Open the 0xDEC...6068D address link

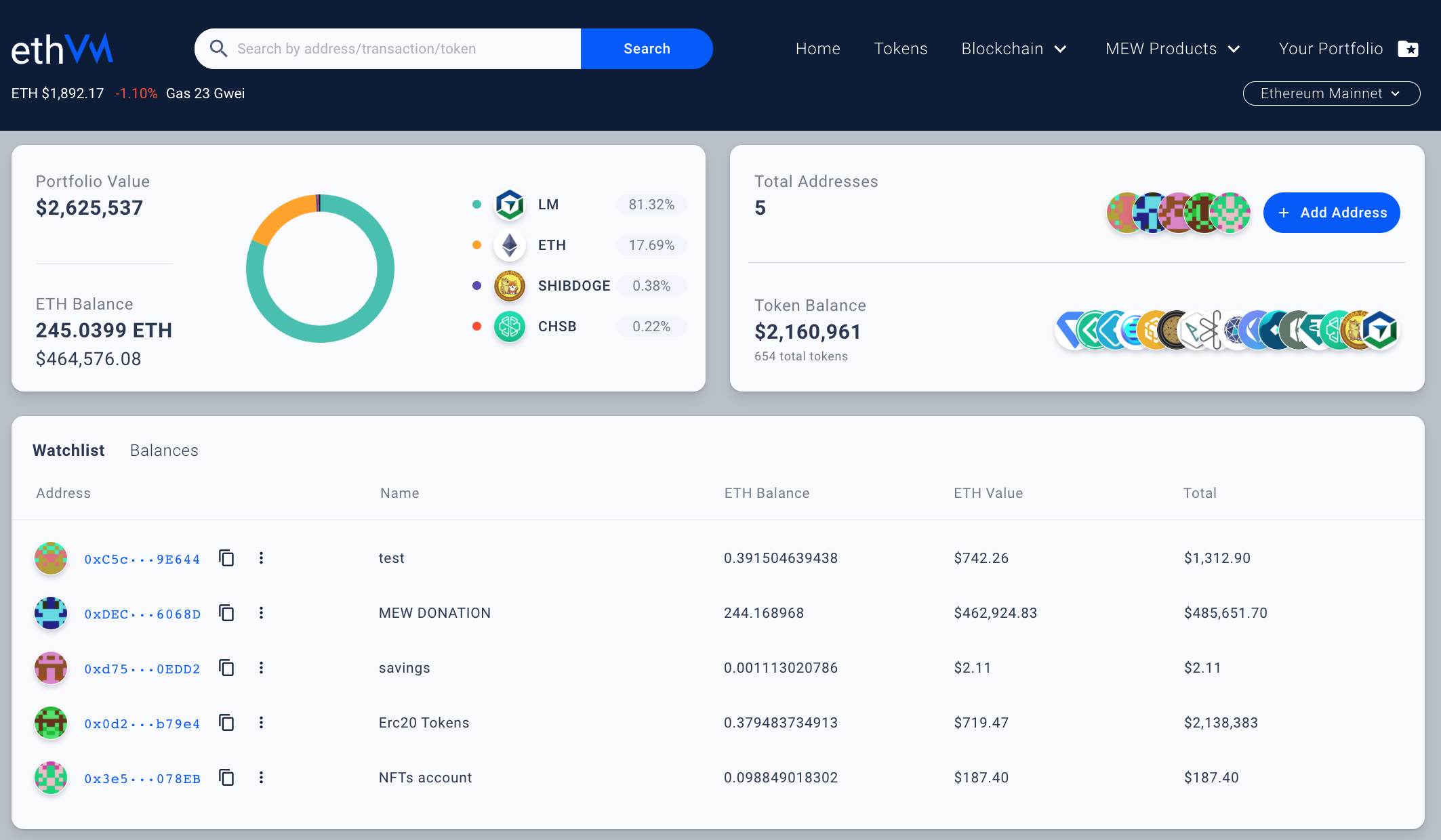coord(142,614)
